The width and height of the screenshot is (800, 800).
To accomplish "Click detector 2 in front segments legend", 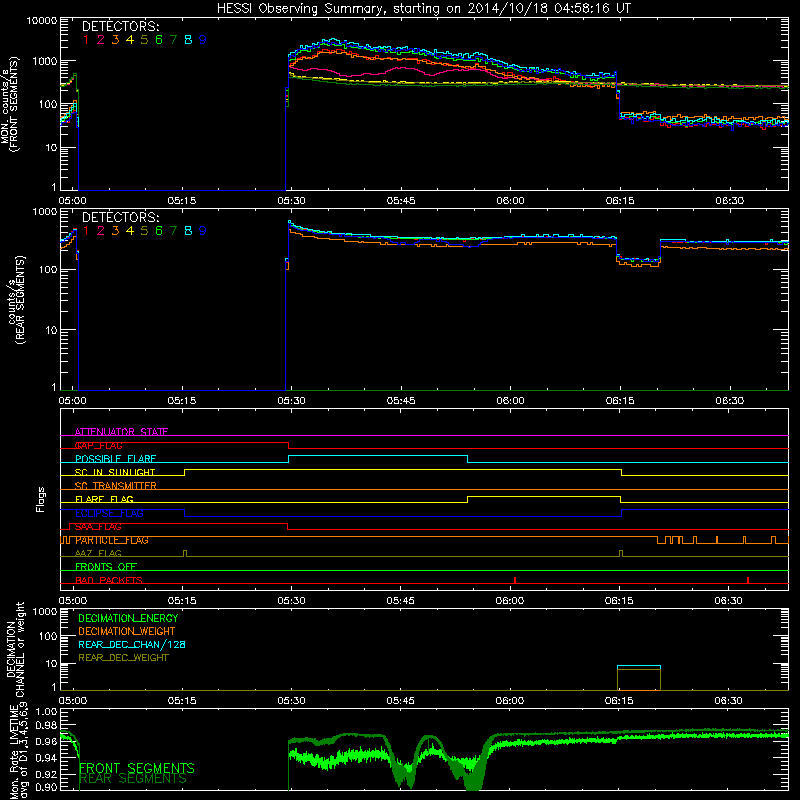I will pos(101,40).
